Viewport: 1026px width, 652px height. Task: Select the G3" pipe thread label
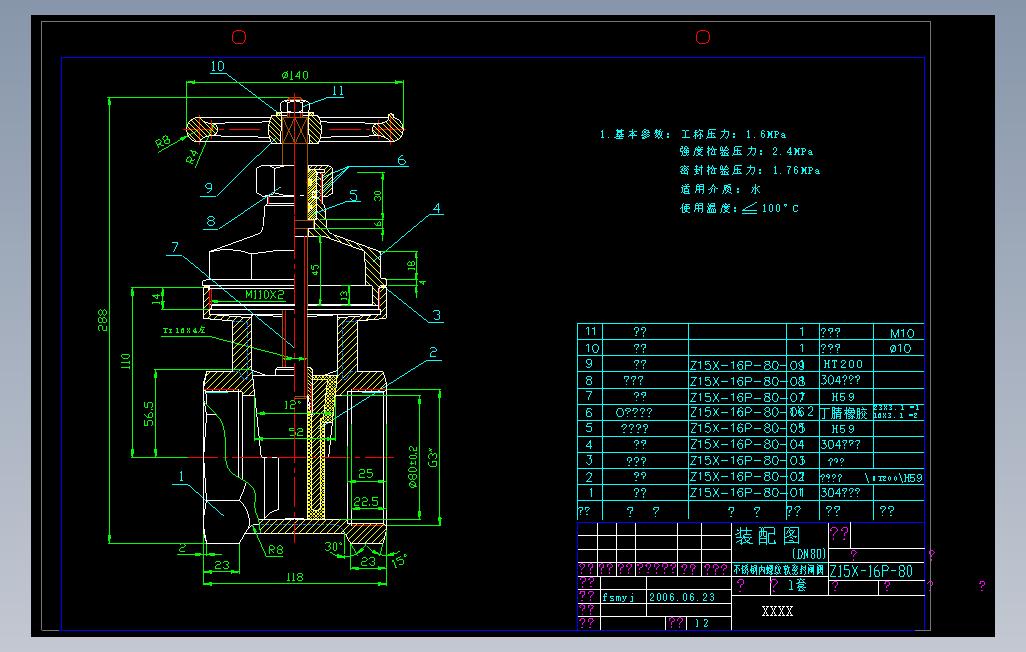[433, 457]
